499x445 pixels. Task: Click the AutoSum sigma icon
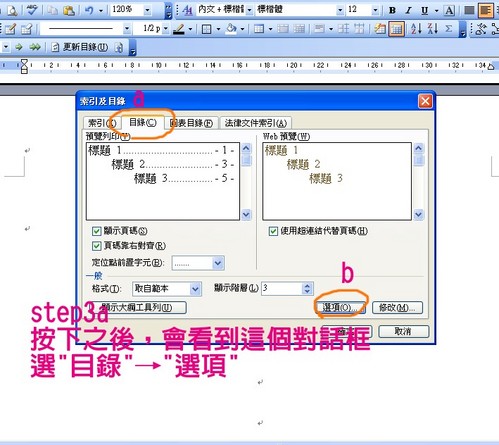click(449, 29)
